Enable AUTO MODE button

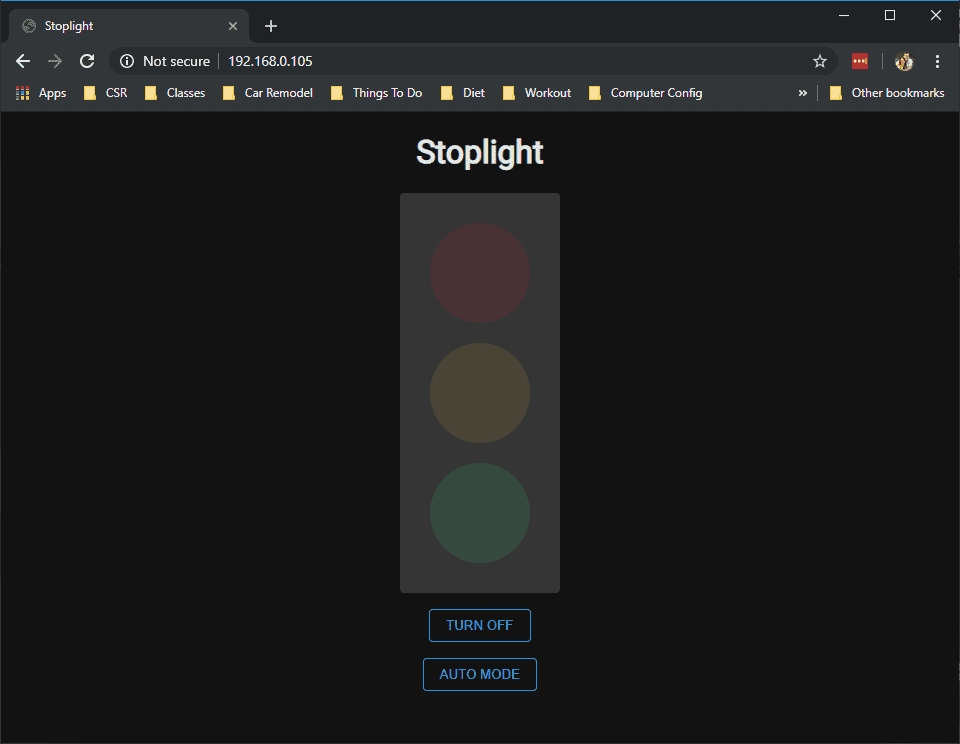click(x=480, y=674)
